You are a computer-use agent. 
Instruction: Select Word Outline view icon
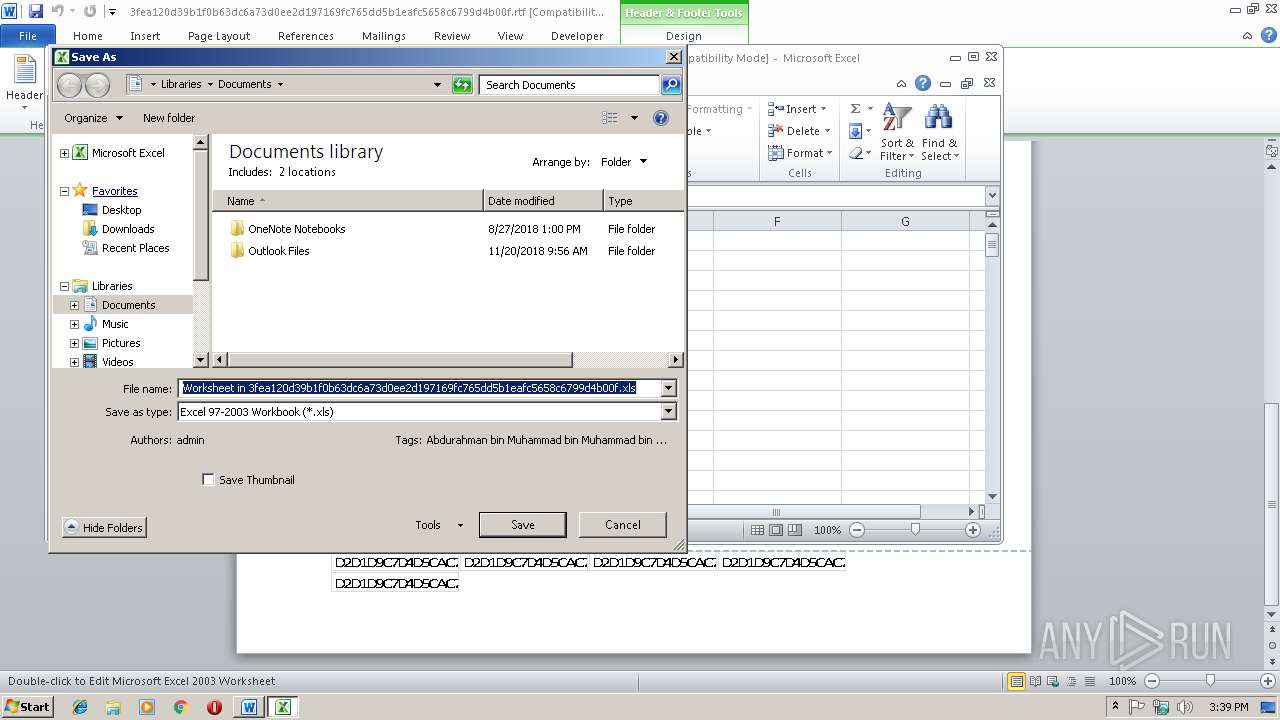pyautogui.click(x=1071, y=681)
